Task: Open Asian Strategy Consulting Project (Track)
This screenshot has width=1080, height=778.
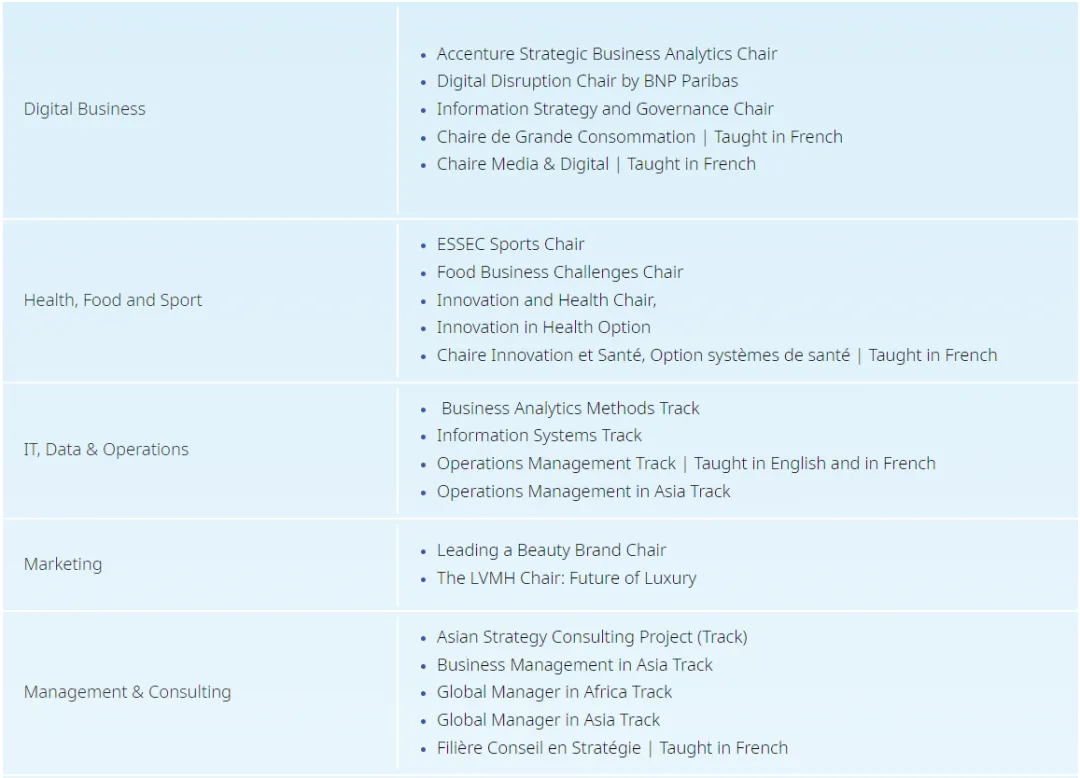Action: (x=592, y=637)
